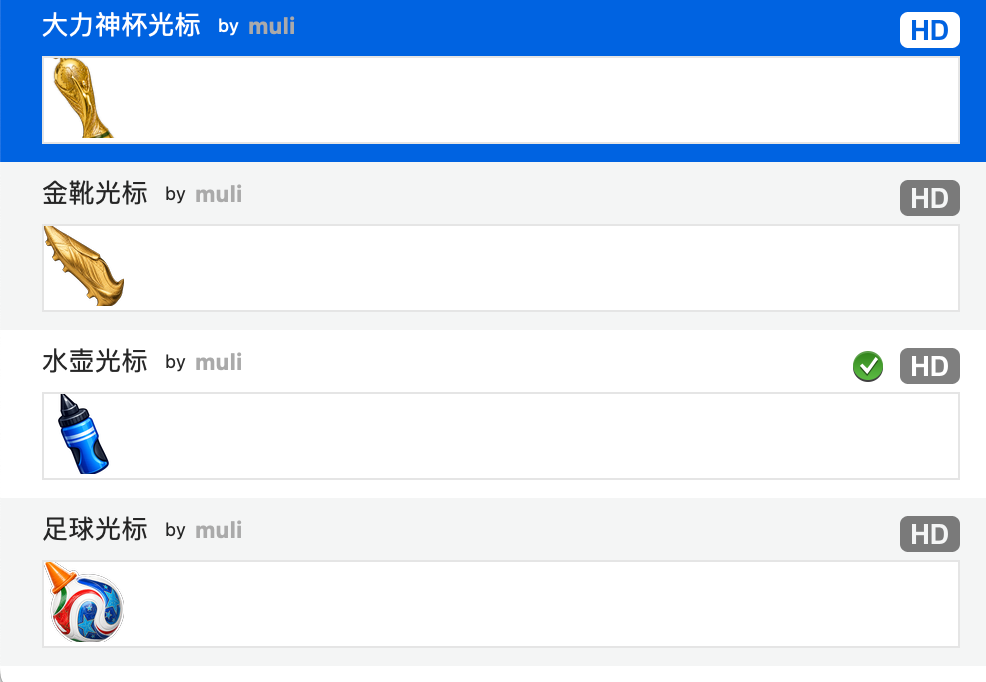Click the golden boot cursor image
Image resolution: width=986 pixels, height=682 pixels.
coord(84,266)
